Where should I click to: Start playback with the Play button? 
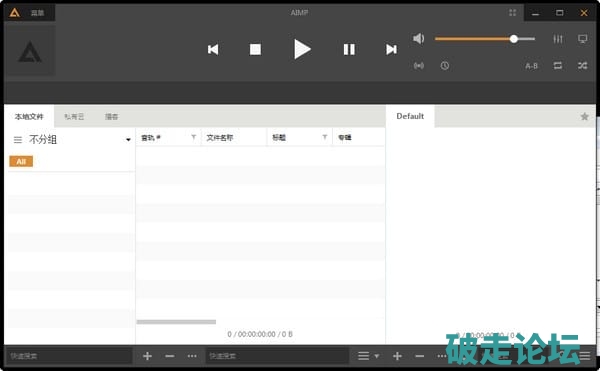pyautogui.click(x=302, y=49)
